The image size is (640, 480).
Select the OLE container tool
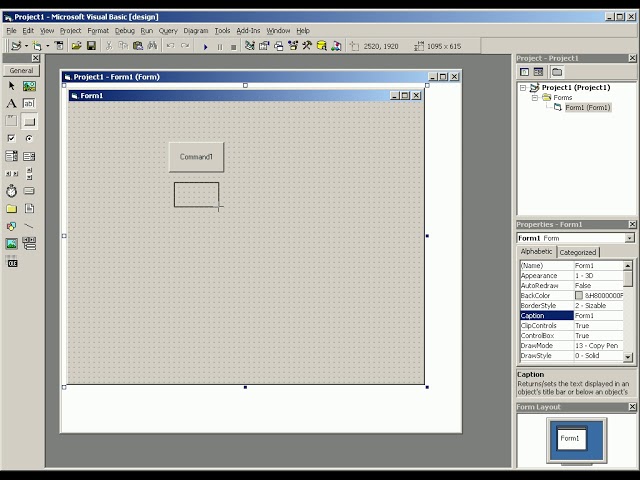pos(11,262)
